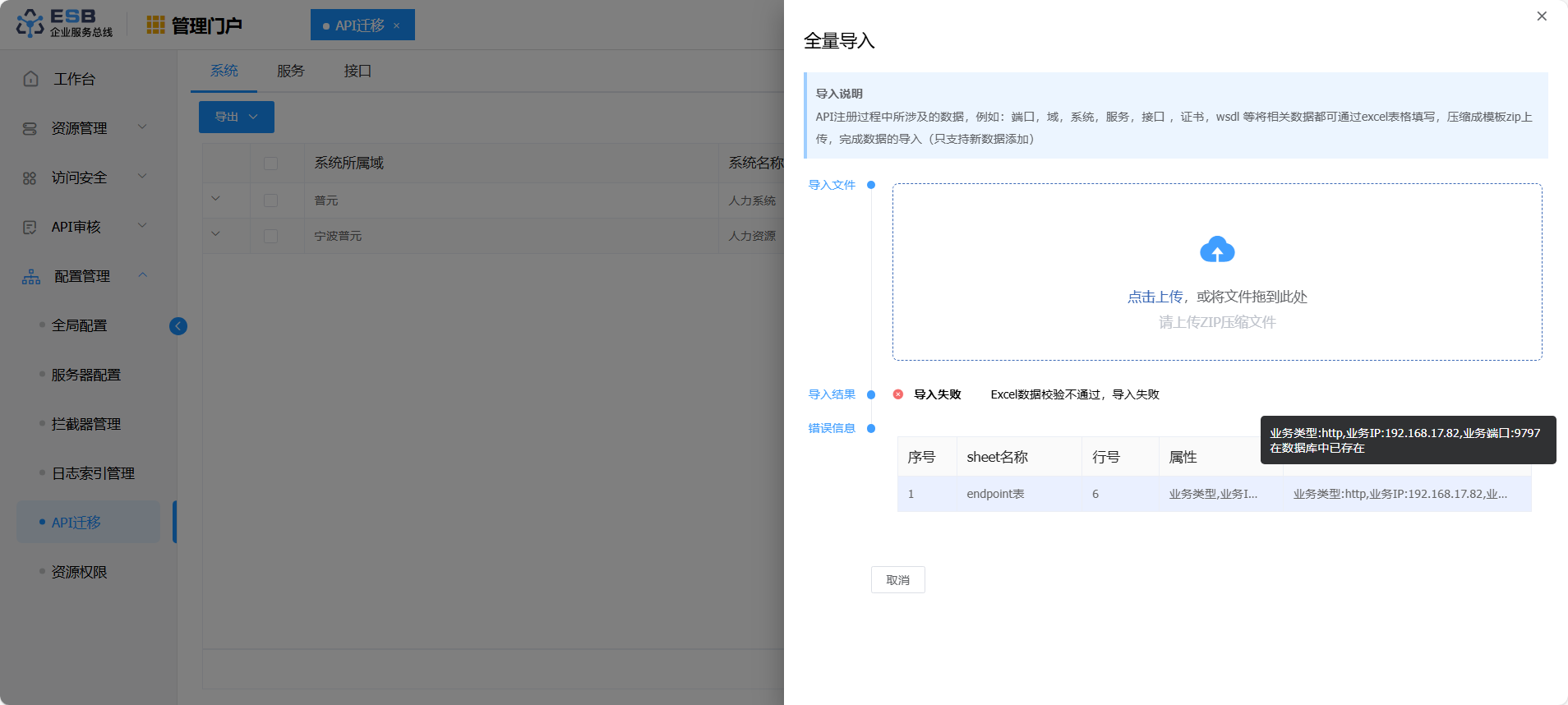This screenshot has width=1568, height=705.
Task: Check the 普元 row checkbox
Action: [x=270, y=200]
